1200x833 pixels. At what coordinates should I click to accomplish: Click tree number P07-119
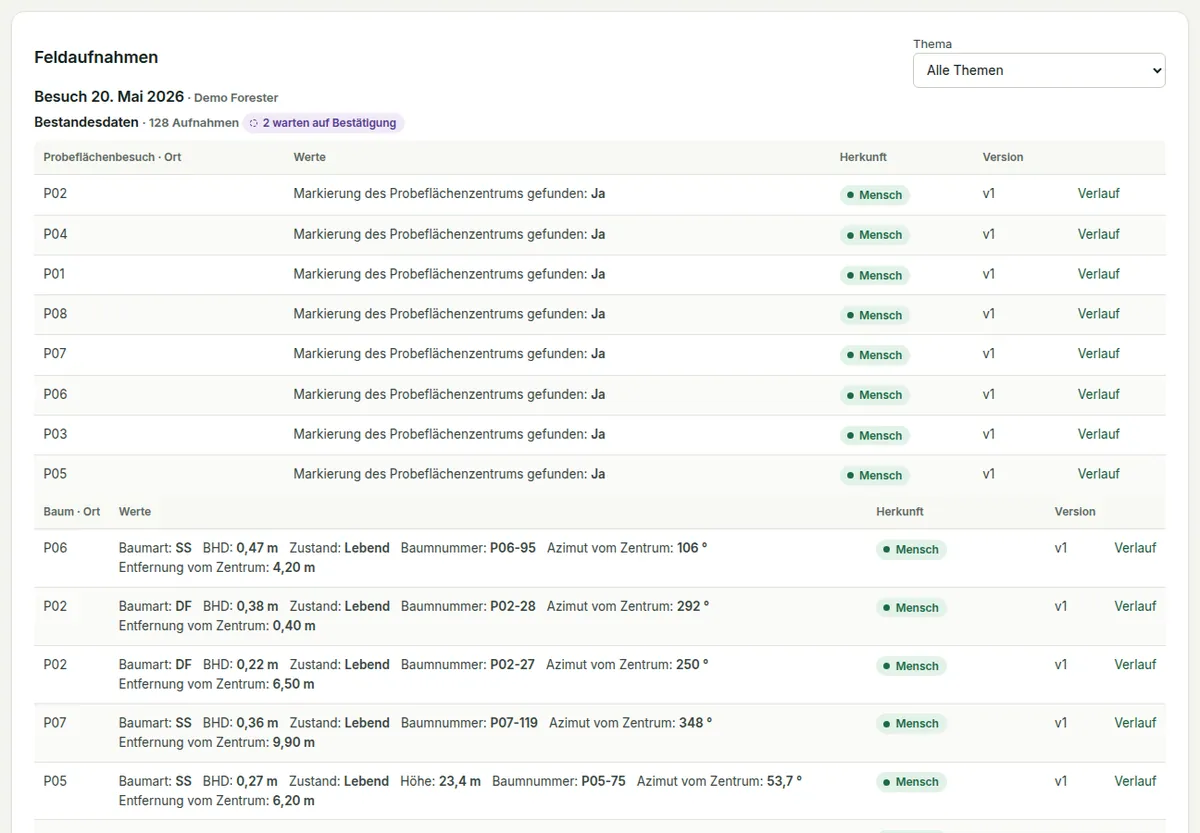click(514, 723)
